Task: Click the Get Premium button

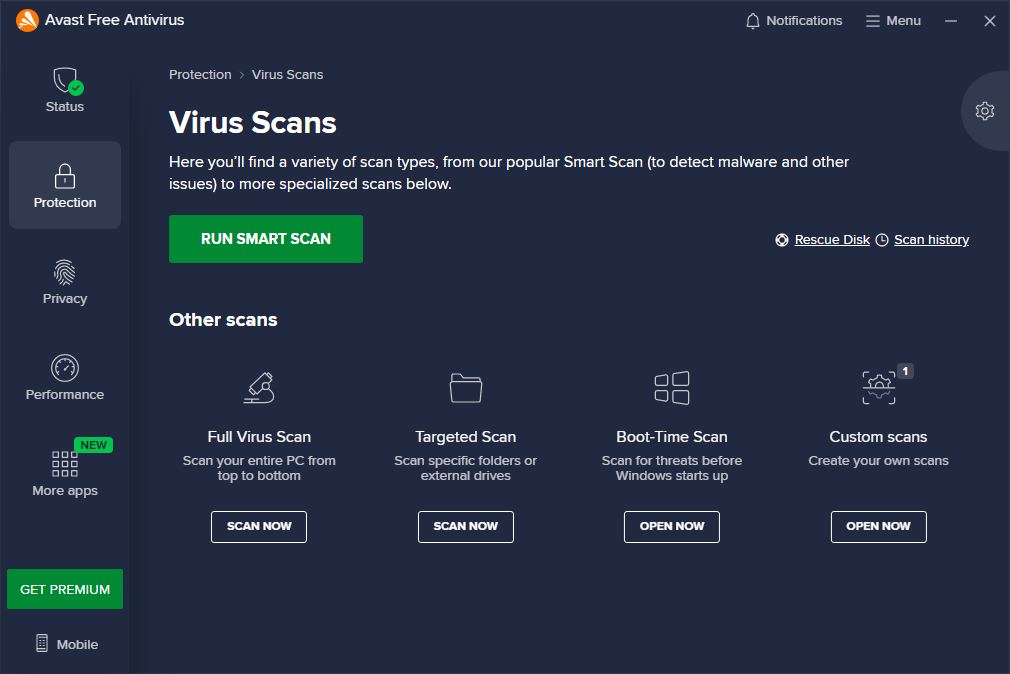Action: [65, 589]
